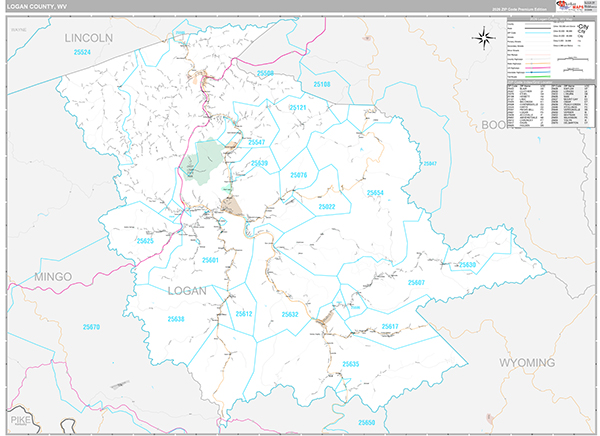Select the WYOMING county label
Image resolution: width=600 pixels, height=436 pixels.
[x=527, y=363]
